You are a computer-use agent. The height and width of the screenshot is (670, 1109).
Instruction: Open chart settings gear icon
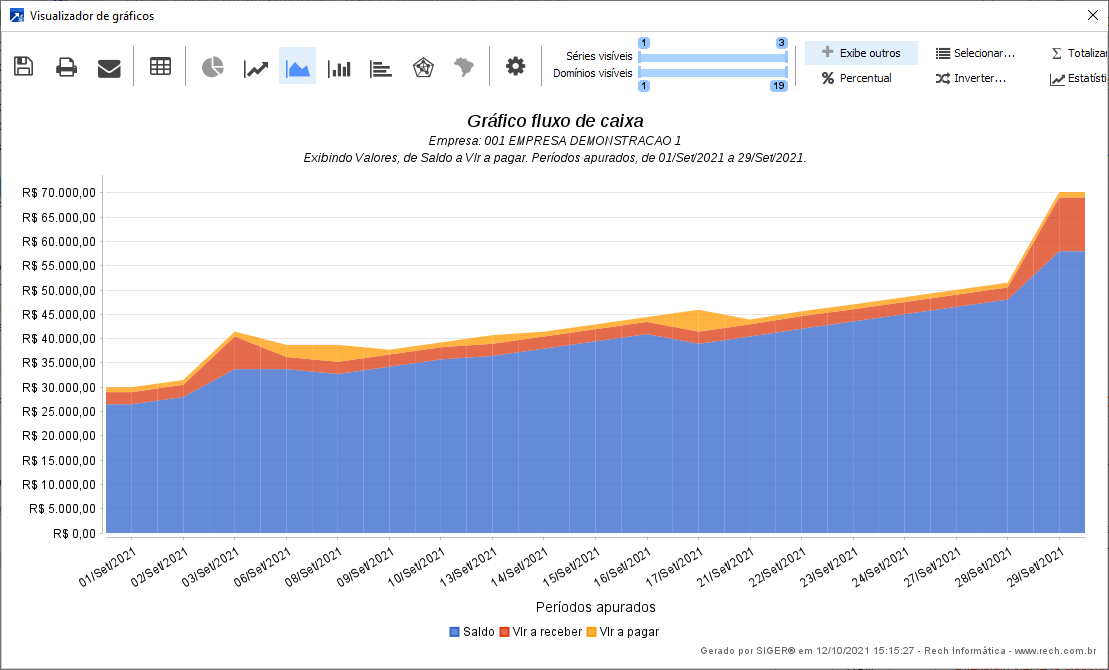point(515,66)
